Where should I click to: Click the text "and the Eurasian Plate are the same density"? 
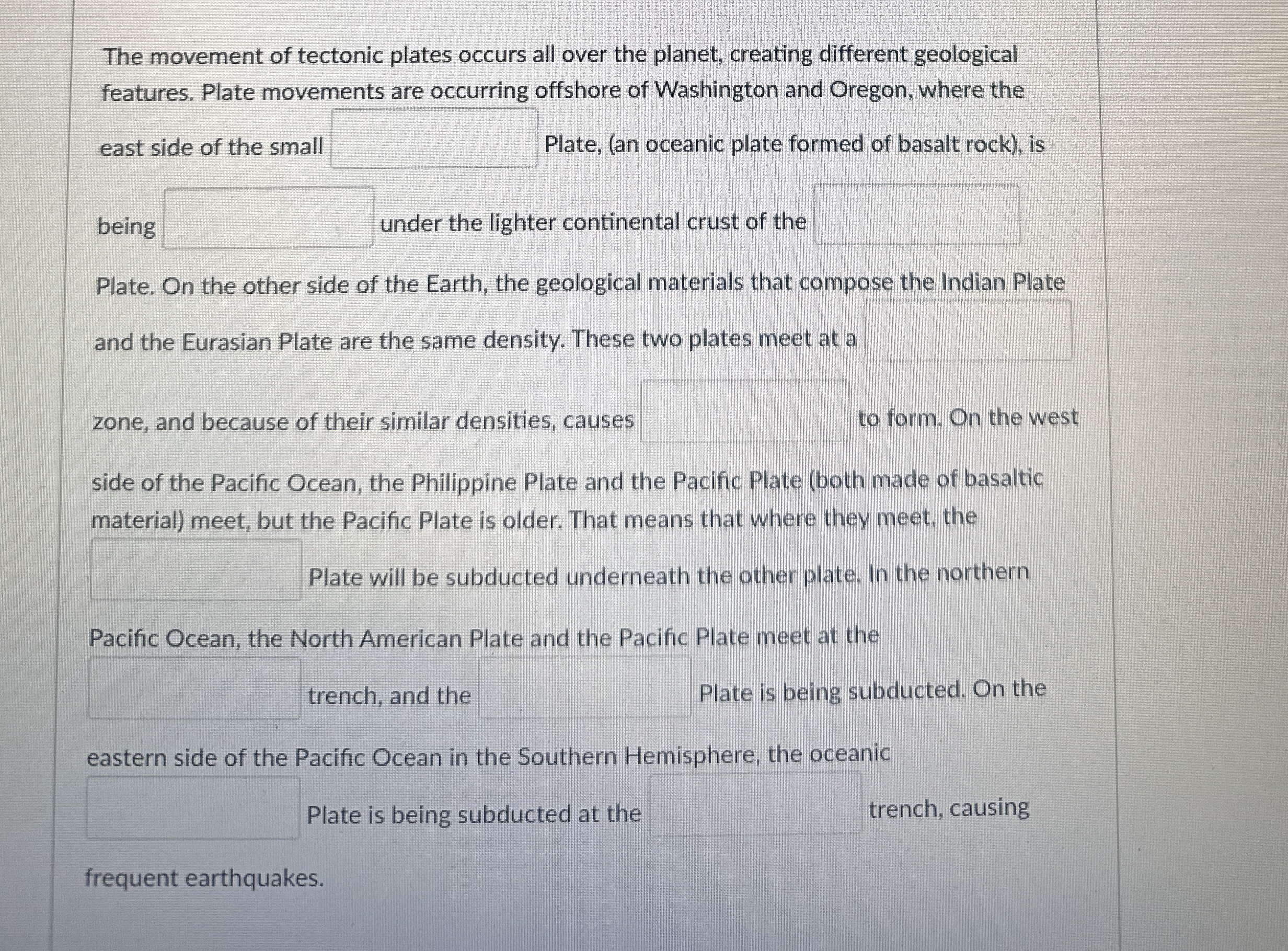pyautogui.click(x=326, y=342)
